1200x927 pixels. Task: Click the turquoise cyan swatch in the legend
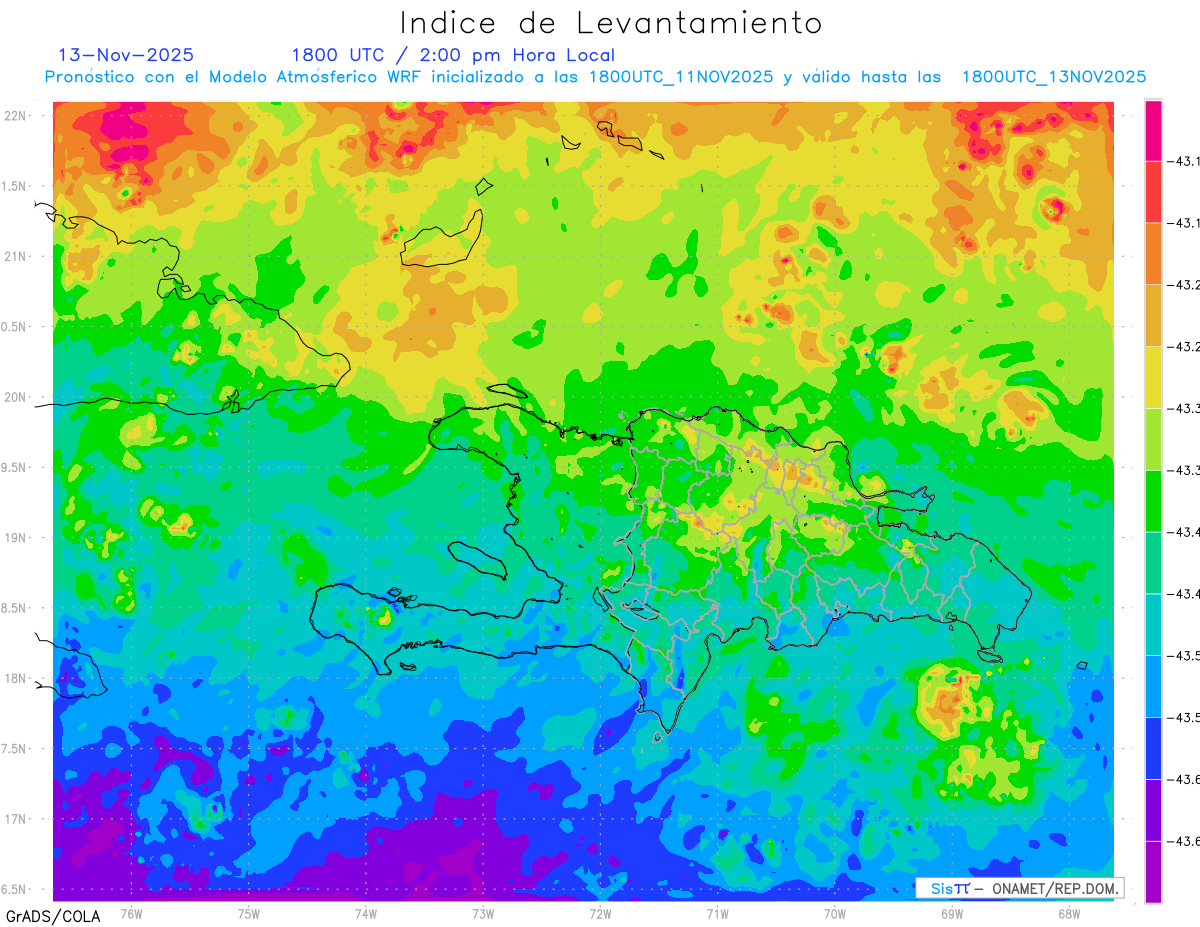pyautogui.click(x=1153, y=624)
